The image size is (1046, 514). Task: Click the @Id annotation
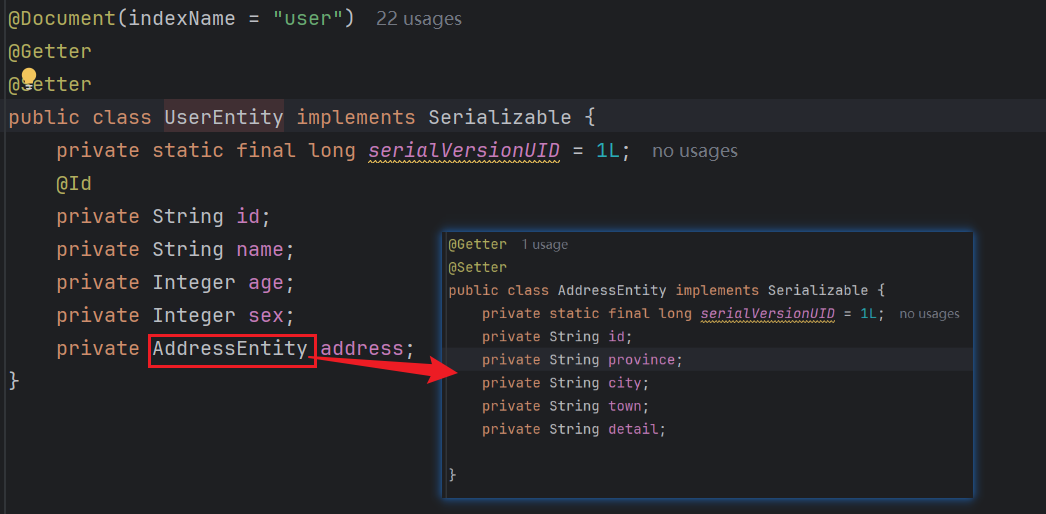pyautogui.click(x=74, y=184)
